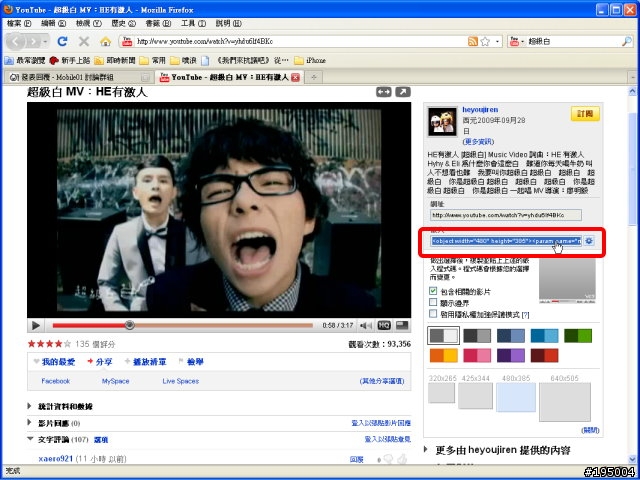Open the 新手上路 bookmark
Image resolution: width=640 pixels, height=480 pixels.
(69, 60)
